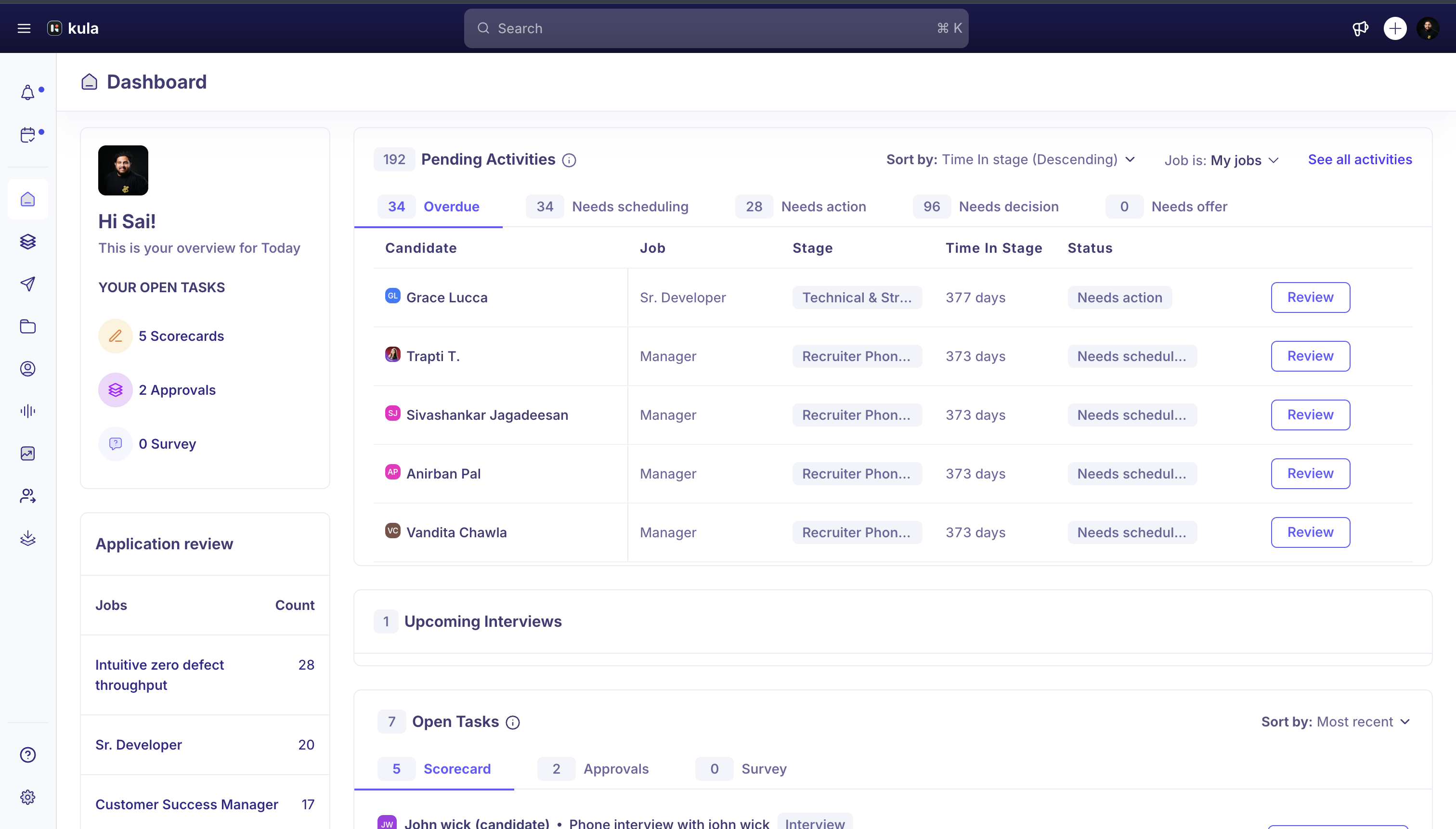Open the folder icon in sidebar
Image resolution: width=1456 pixels, height=829 pixels.
[x=27, y=326]
